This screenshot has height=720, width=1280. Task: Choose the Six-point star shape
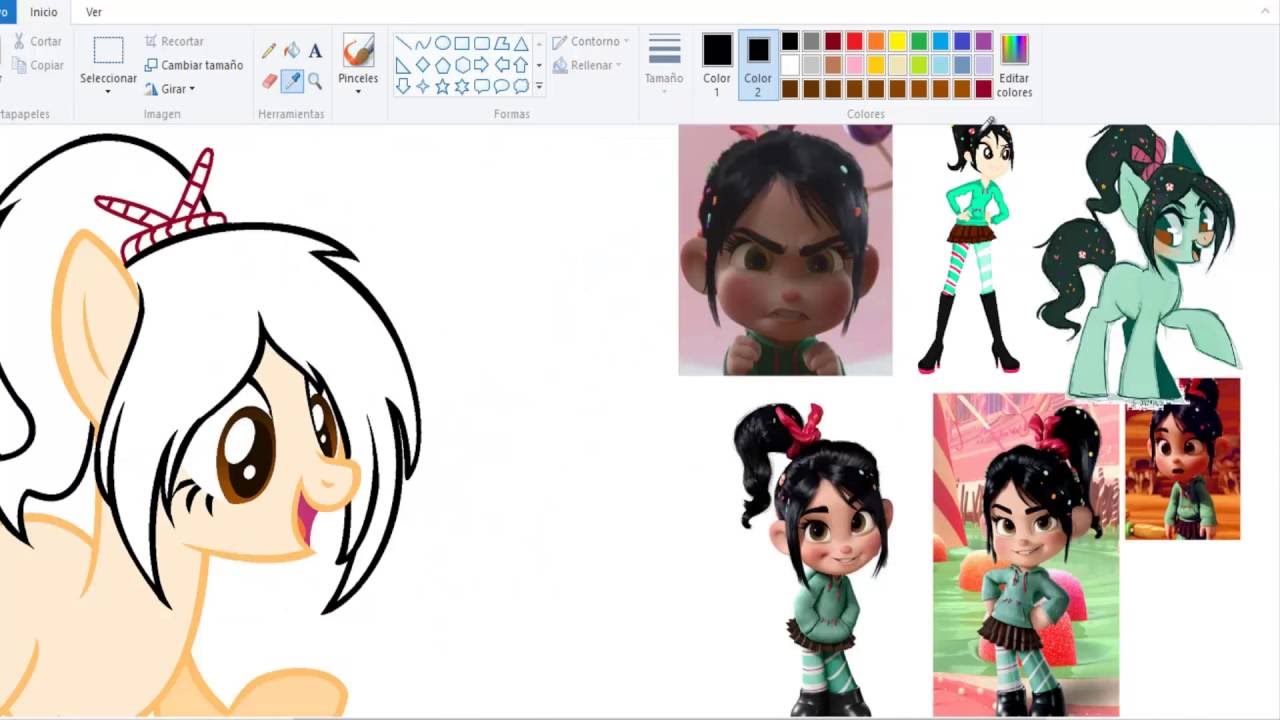462,86
